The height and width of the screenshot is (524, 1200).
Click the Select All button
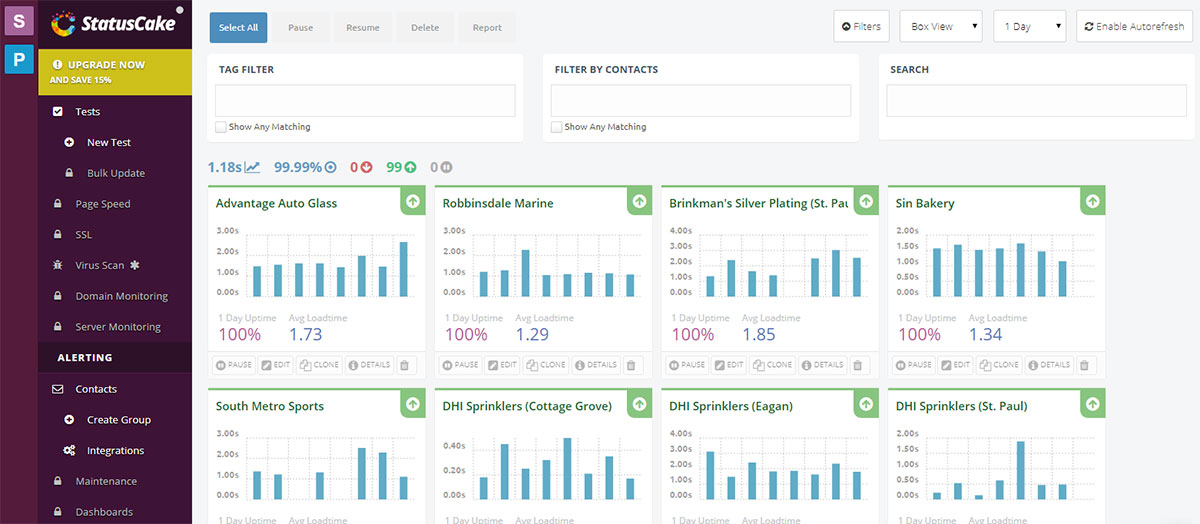[x=238, y=27]
